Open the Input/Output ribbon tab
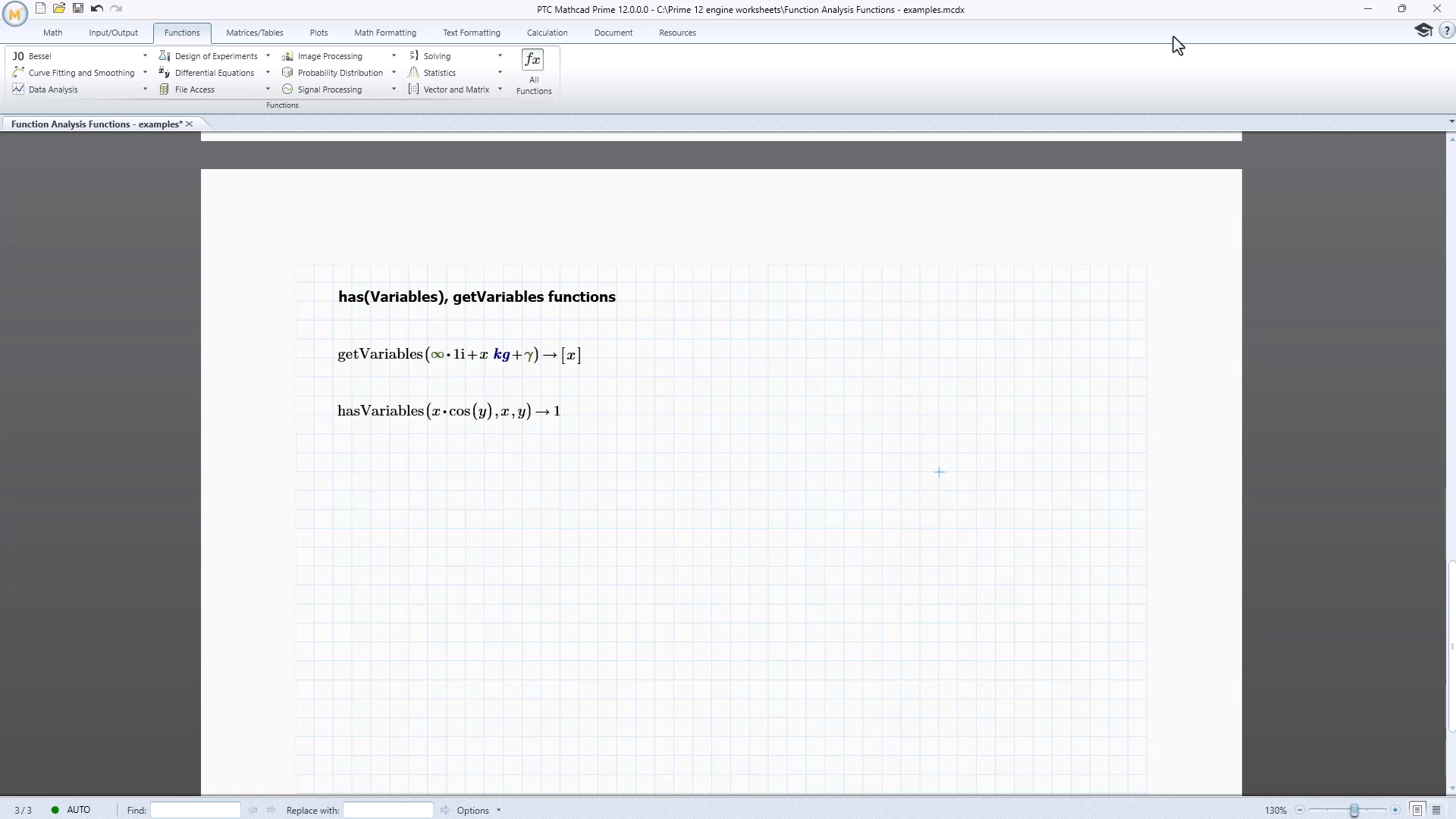Screen dimensions: 1456x819 point(113,33)
